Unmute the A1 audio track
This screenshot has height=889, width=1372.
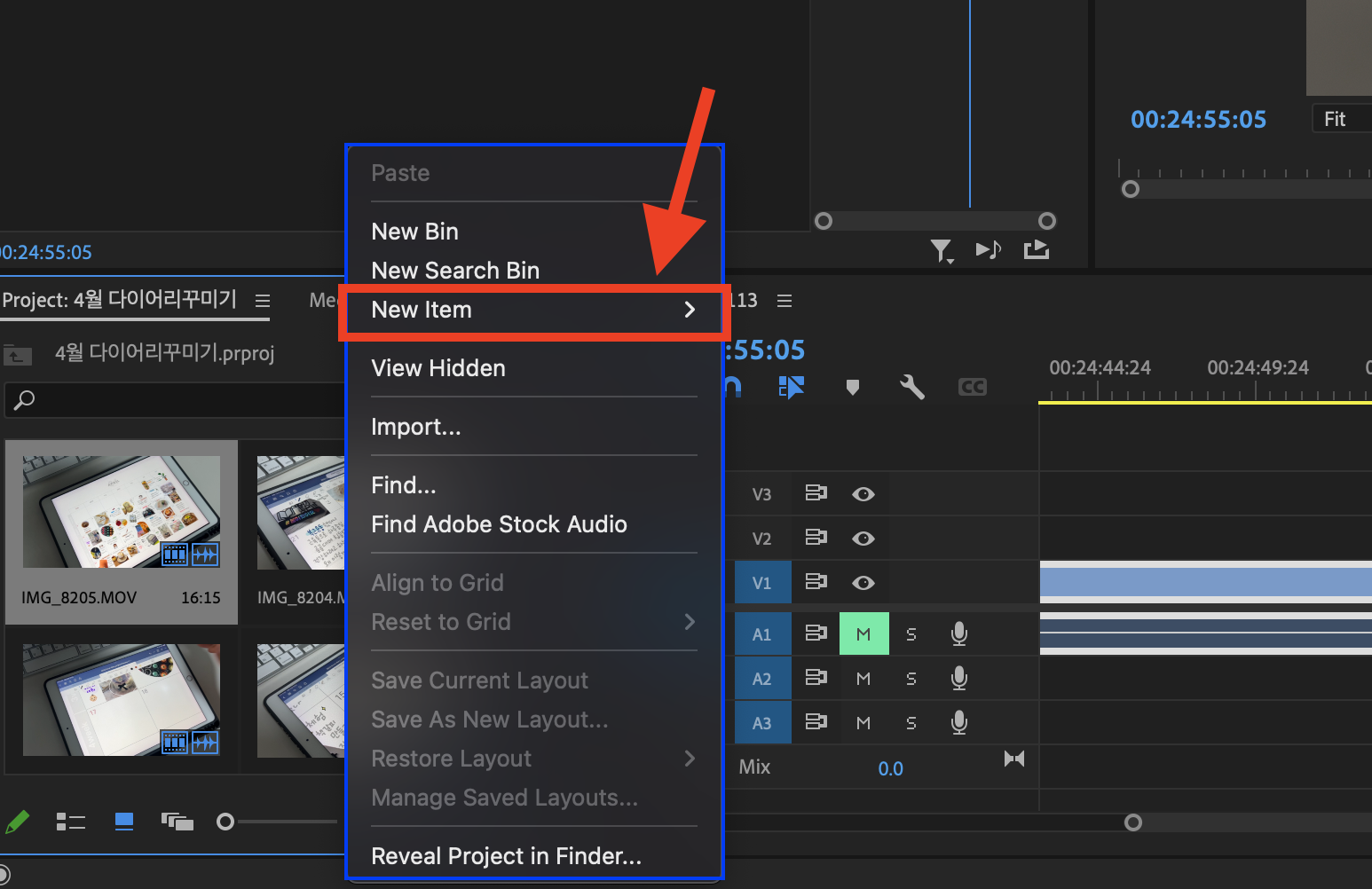[x=863, y=633]
